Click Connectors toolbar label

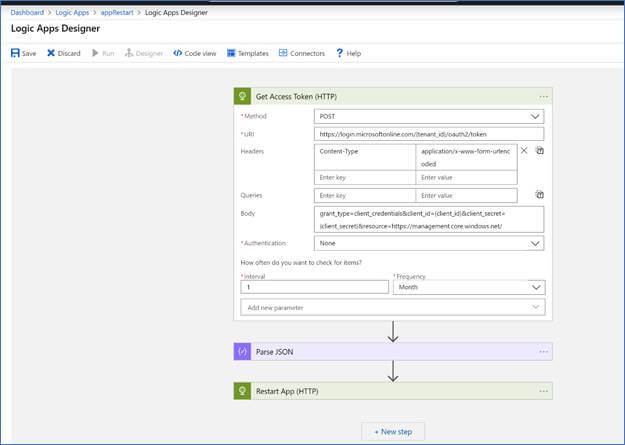307,53
